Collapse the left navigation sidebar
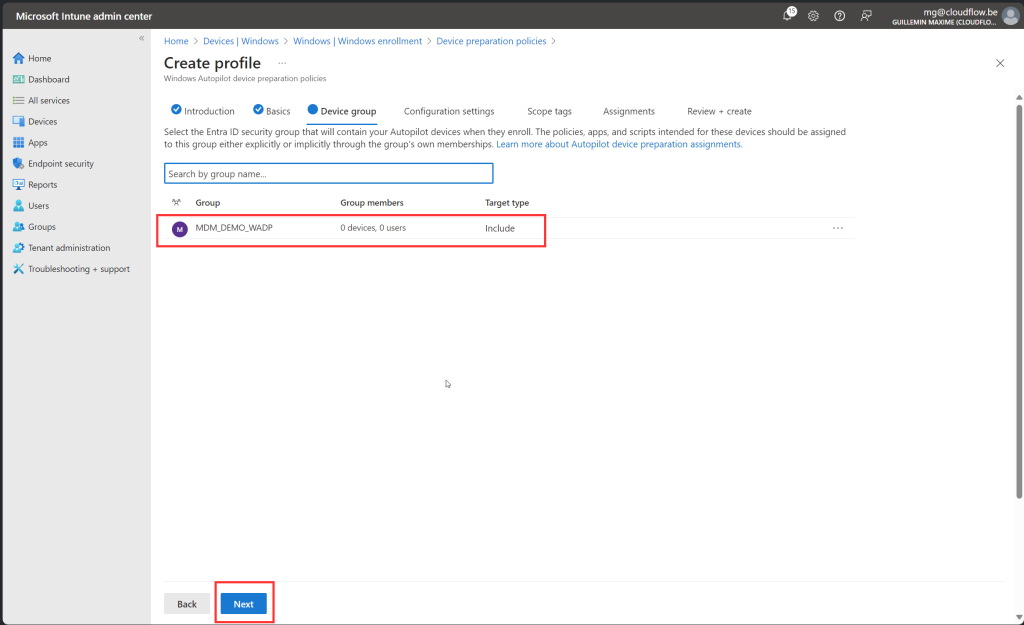Screen dimensions: 1024x625 (x=142, y=39)
